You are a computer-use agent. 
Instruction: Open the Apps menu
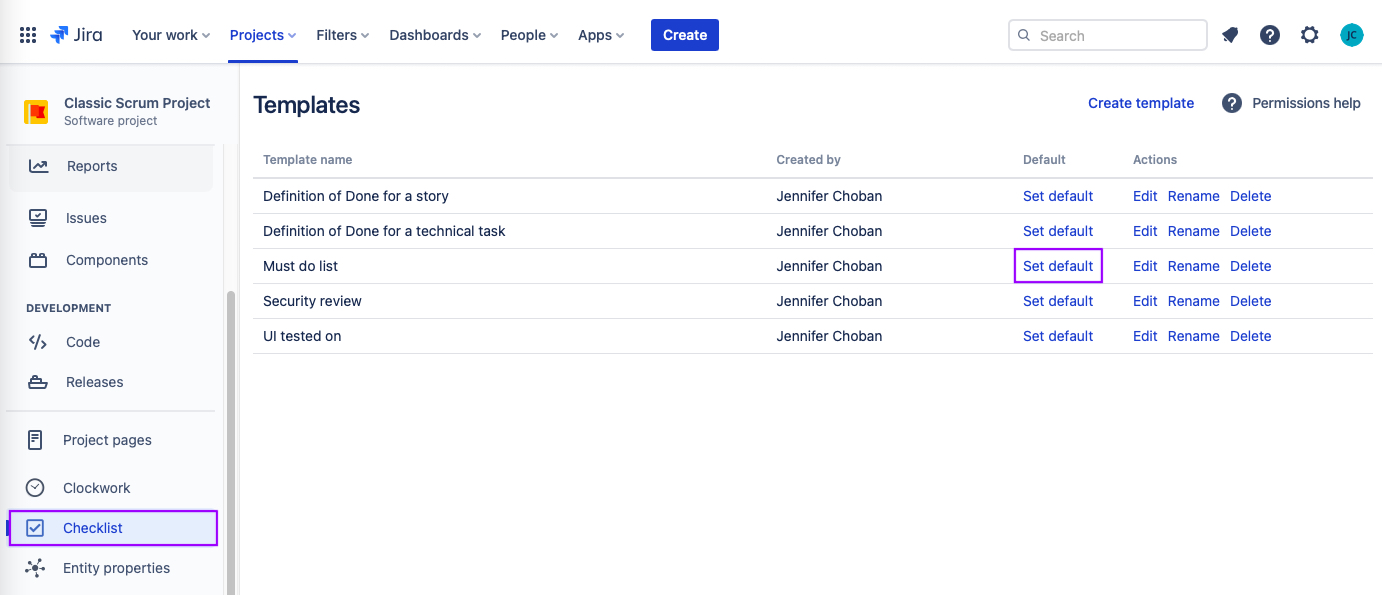[601, 35]
